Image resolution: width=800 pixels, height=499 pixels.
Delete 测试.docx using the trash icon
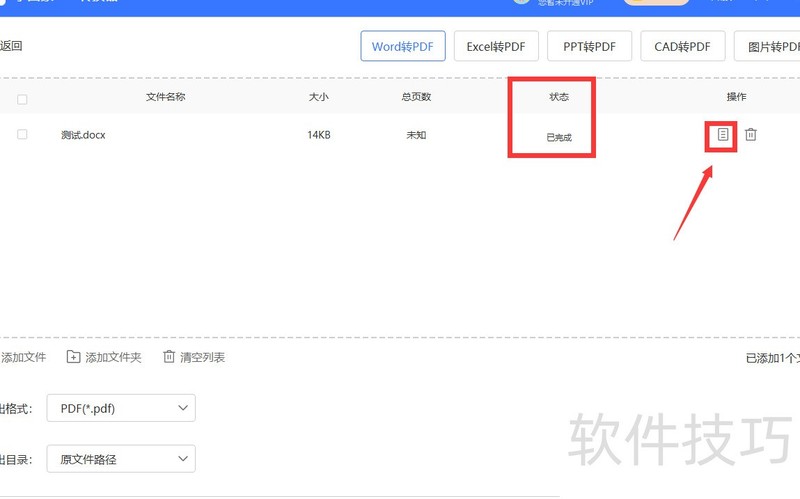tap(751, 135)
